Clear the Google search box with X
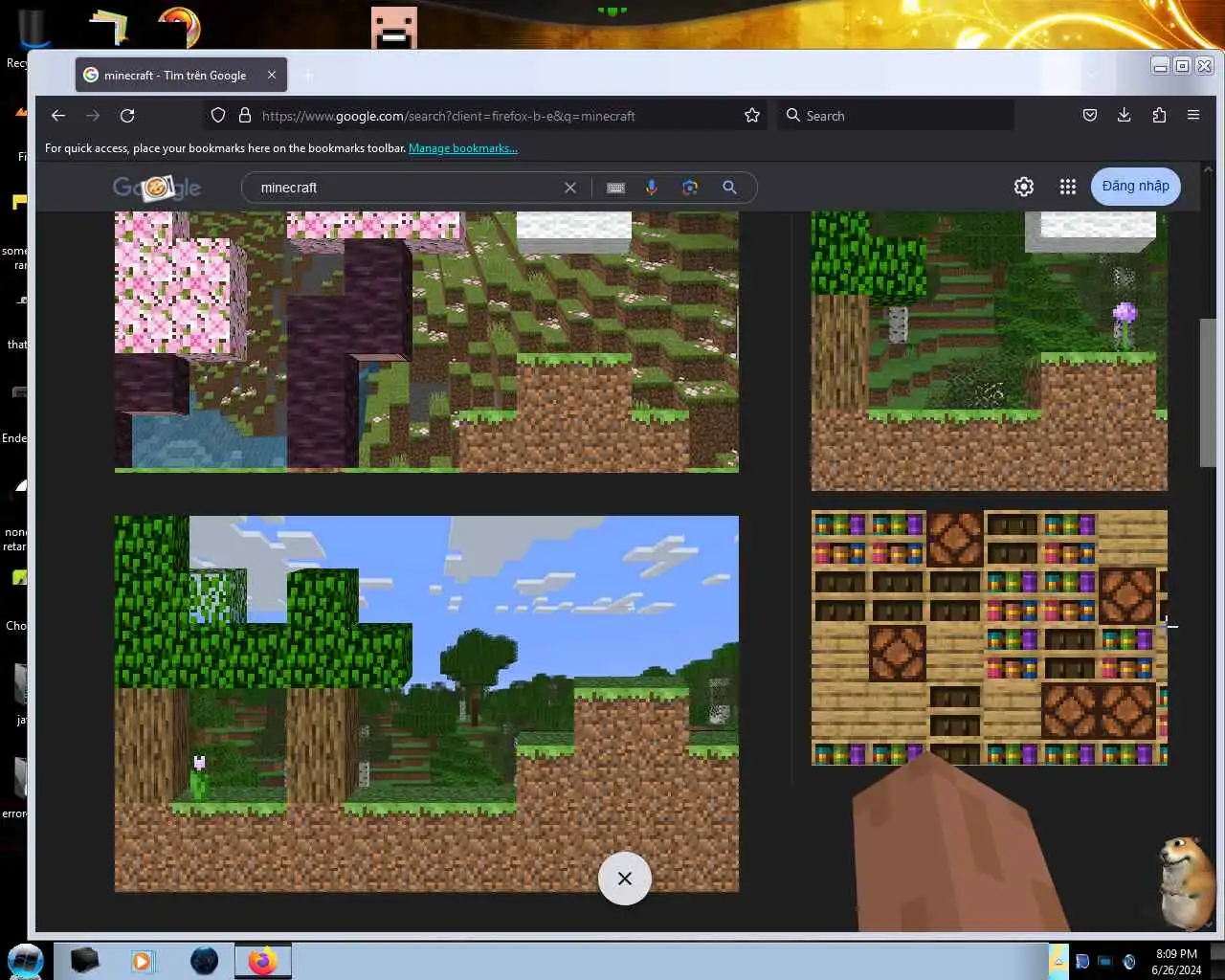This screenshot has height=980, width=1225. click(570, 188)
